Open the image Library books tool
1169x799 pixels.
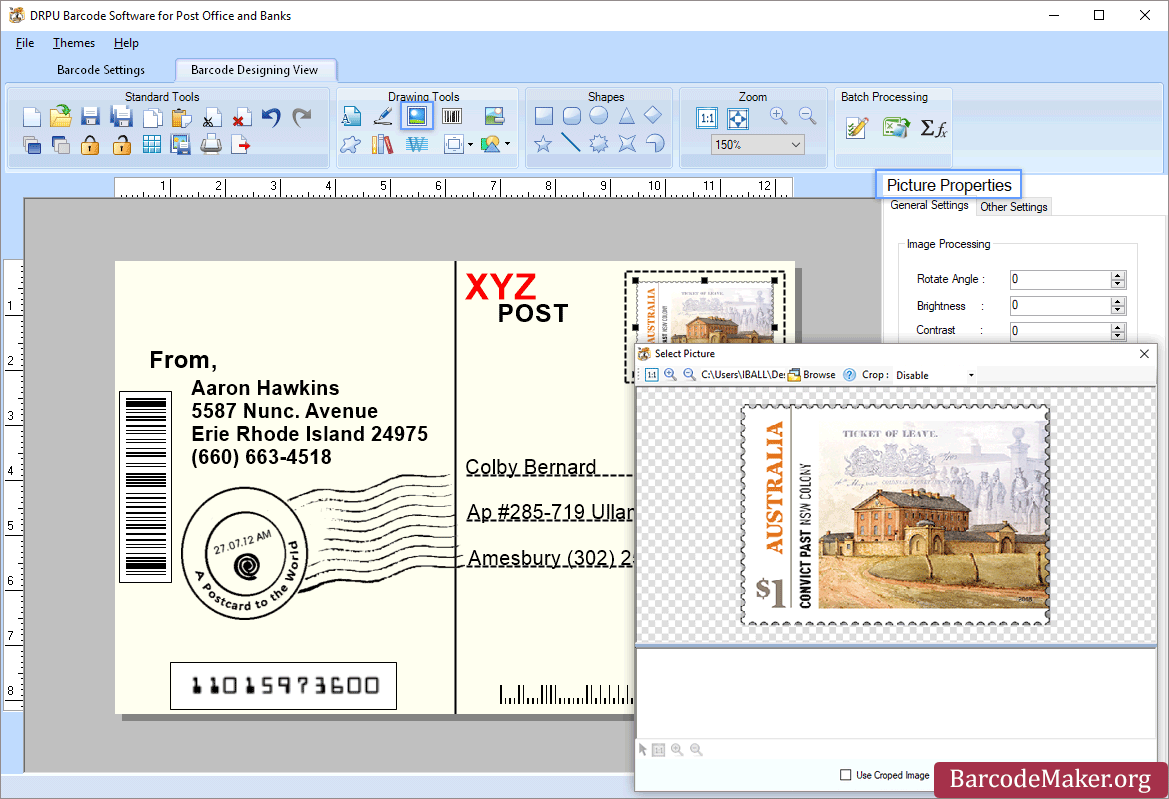pyautogui.click(x=382, y=144)
